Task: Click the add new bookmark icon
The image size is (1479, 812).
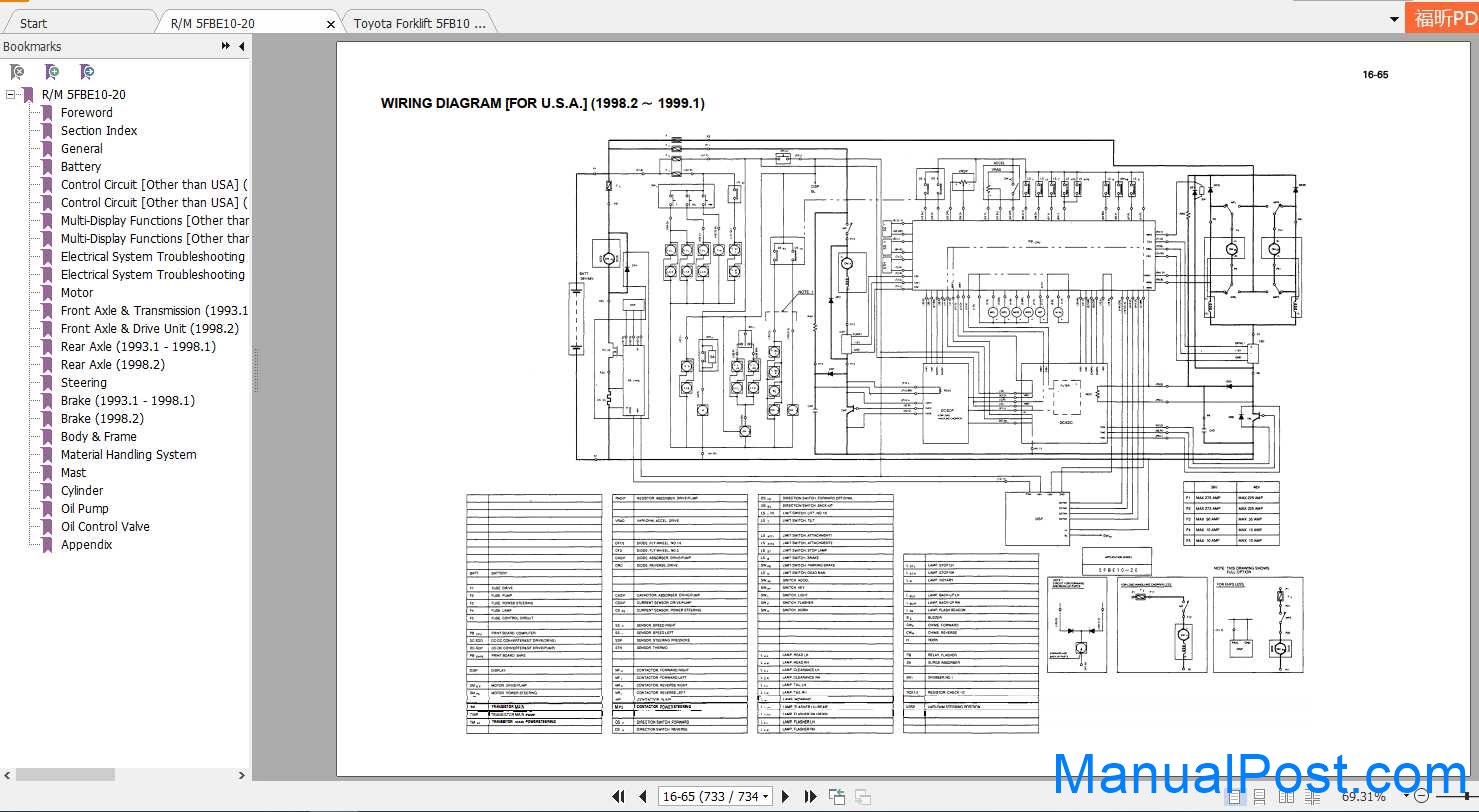Action: tap(52, 72)
